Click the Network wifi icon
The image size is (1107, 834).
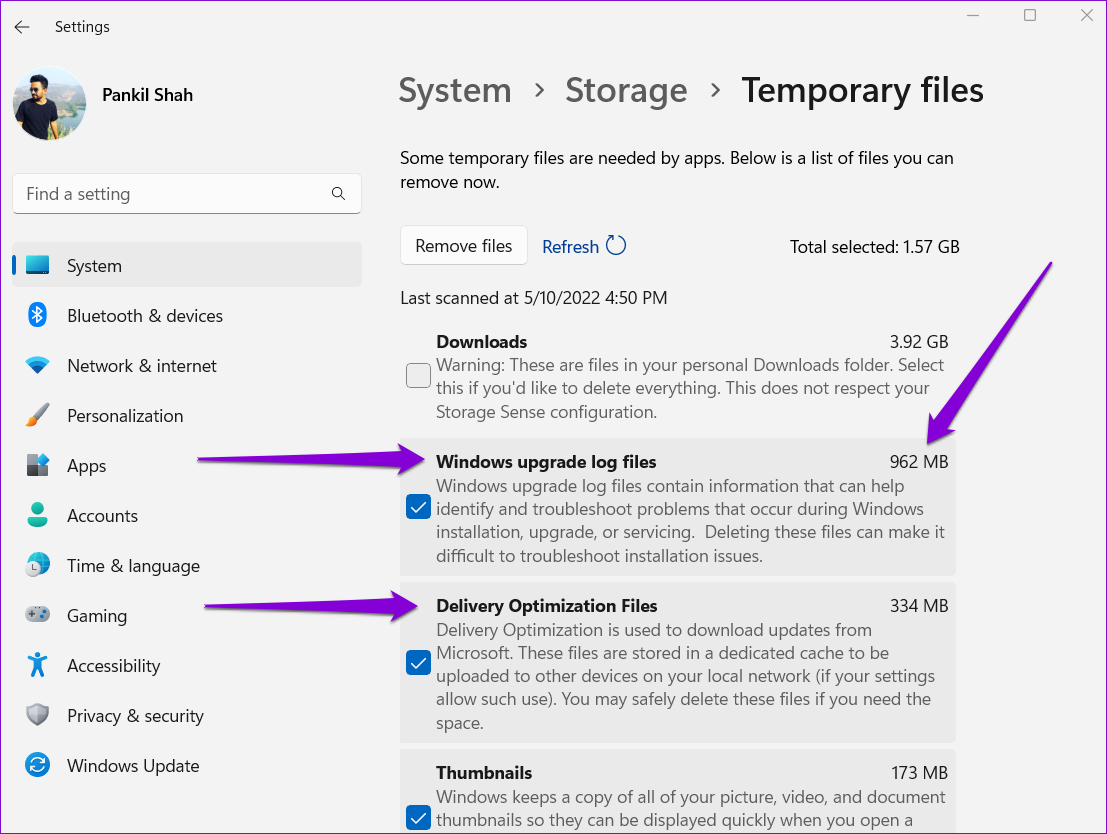coord(37,366)
